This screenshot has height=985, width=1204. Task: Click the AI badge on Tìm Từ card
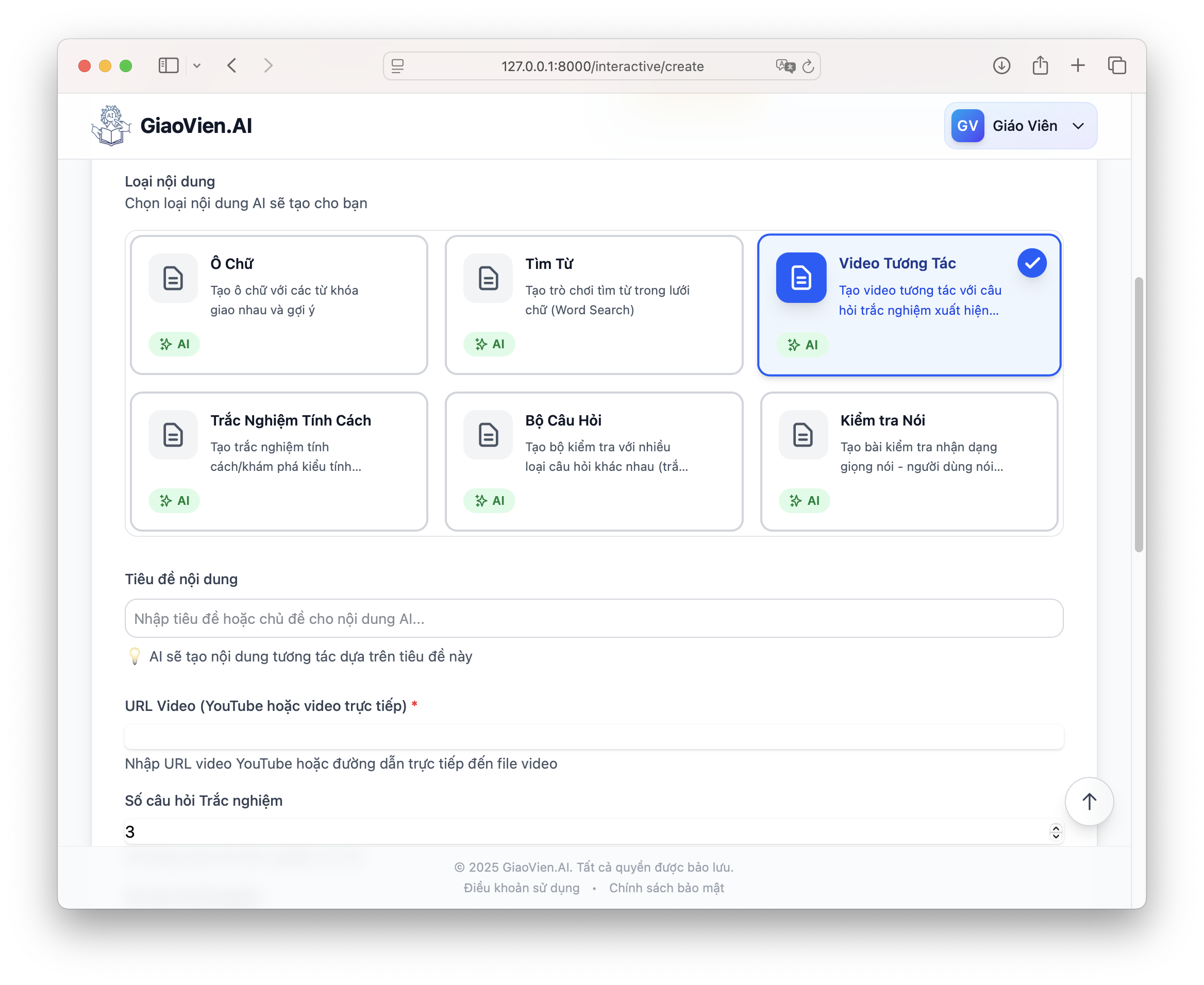(489, 344)
